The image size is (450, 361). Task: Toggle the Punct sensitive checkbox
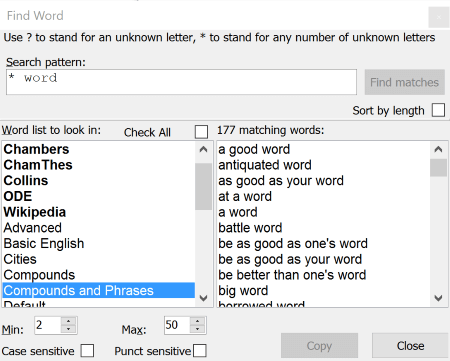[200, 351]
